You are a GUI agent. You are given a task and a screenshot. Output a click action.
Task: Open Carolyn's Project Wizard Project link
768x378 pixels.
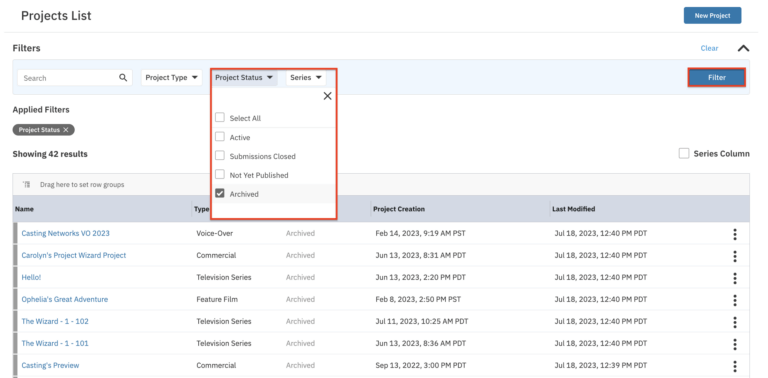(x=73, y=255)
